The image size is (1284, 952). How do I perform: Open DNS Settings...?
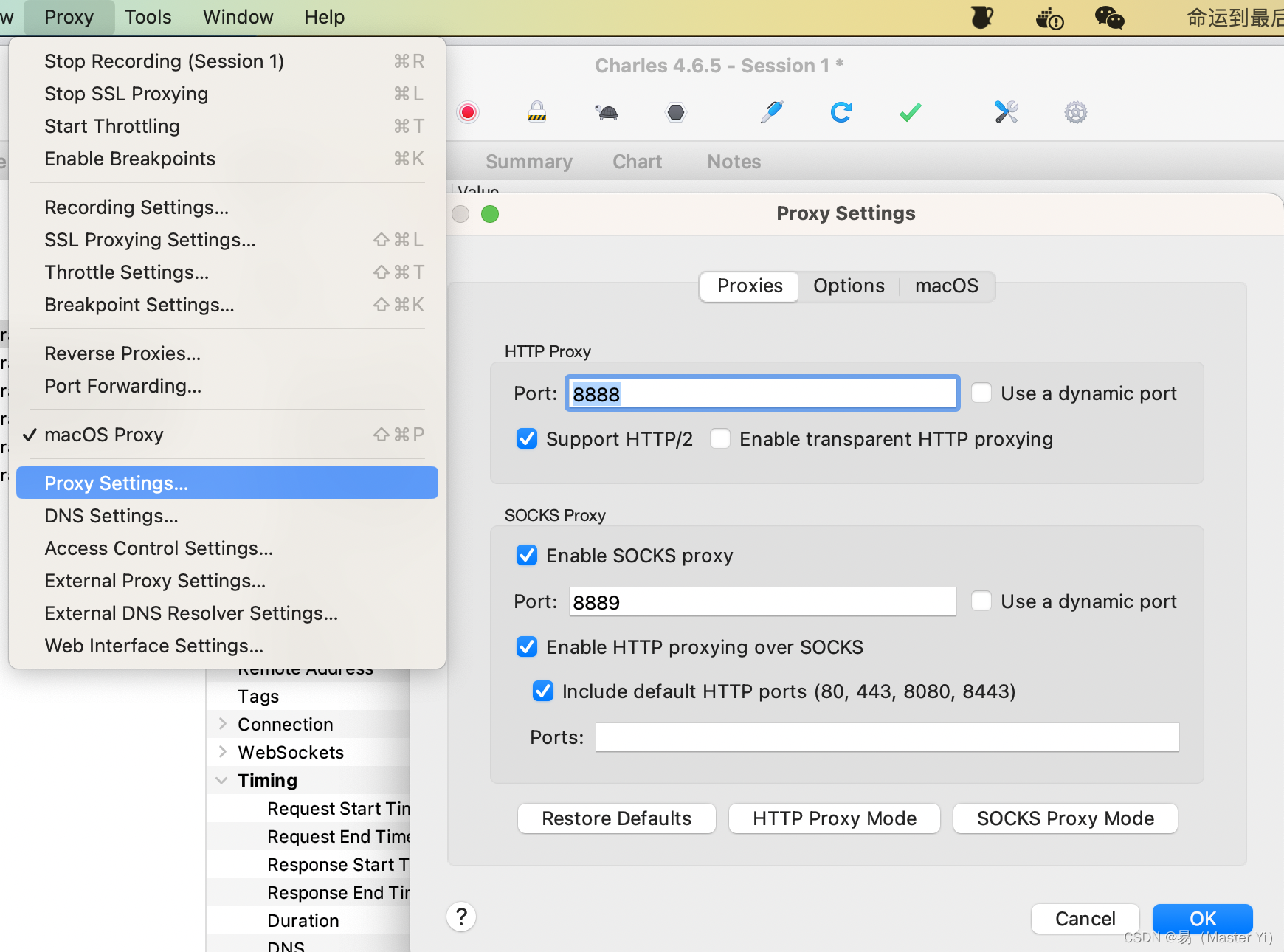click(x=227, y=516)
